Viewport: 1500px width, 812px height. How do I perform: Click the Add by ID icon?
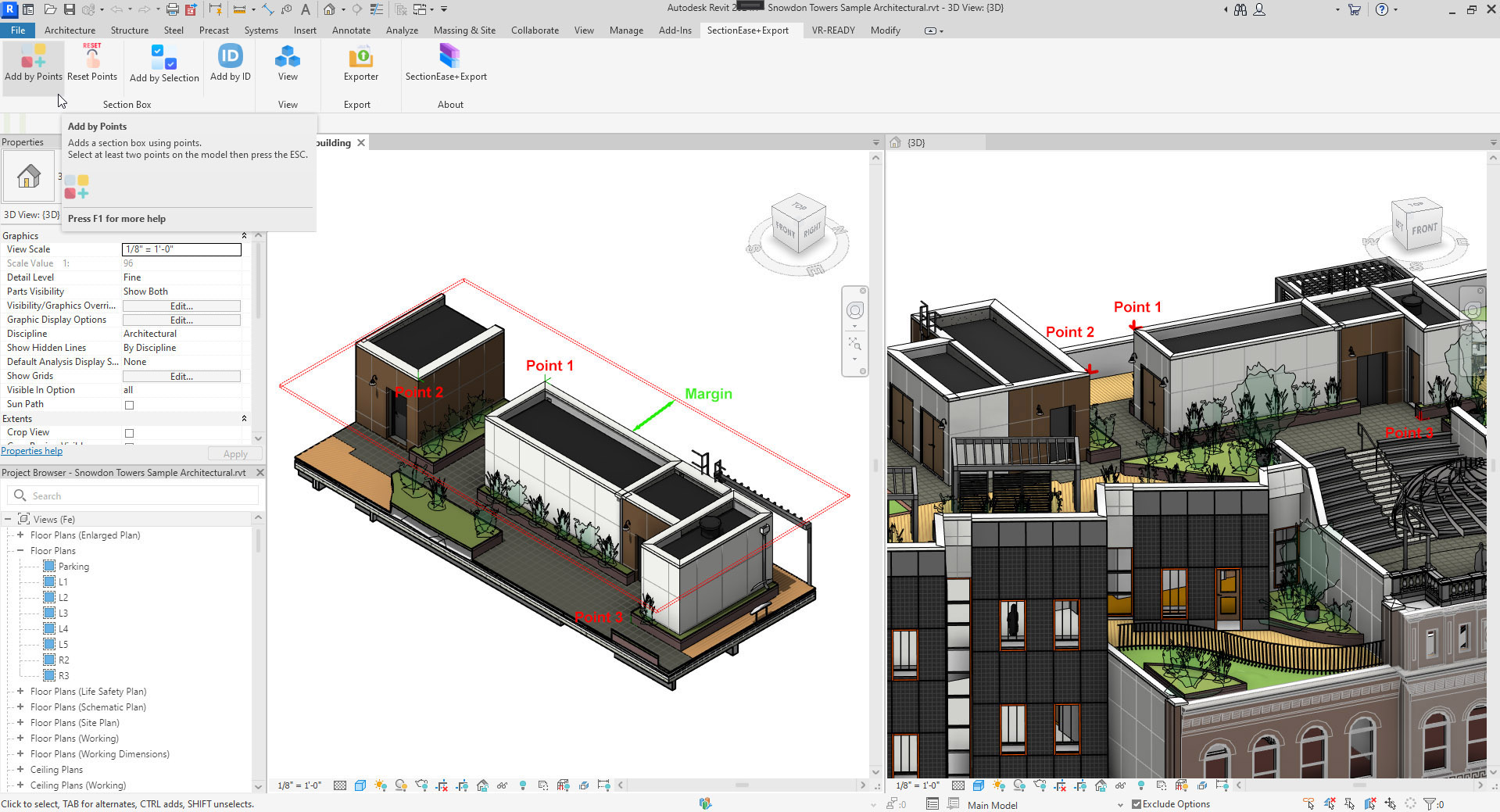point(230,58)
